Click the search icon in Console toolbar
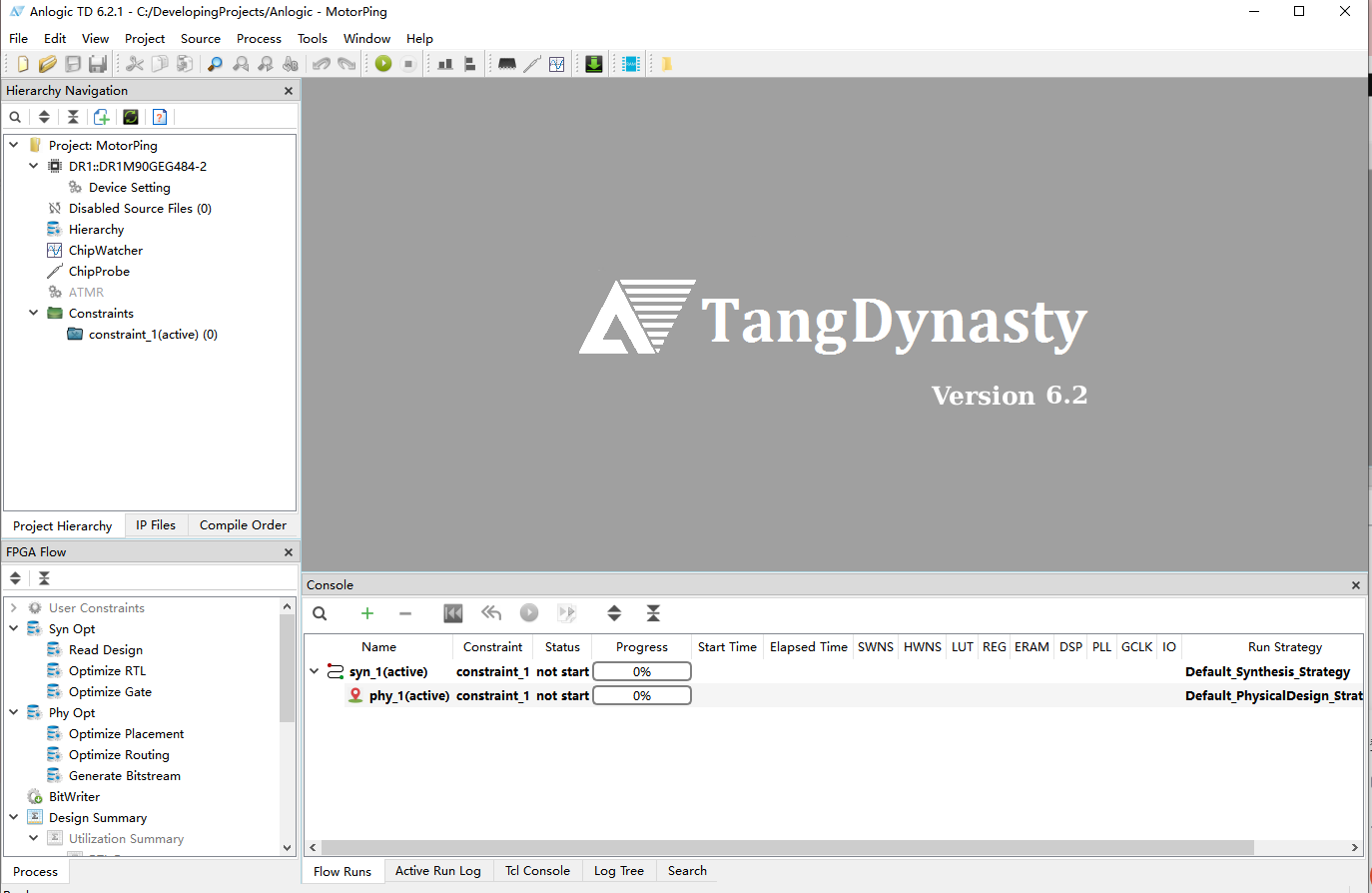The image size is (1372, 893). (x=320, y=613)
